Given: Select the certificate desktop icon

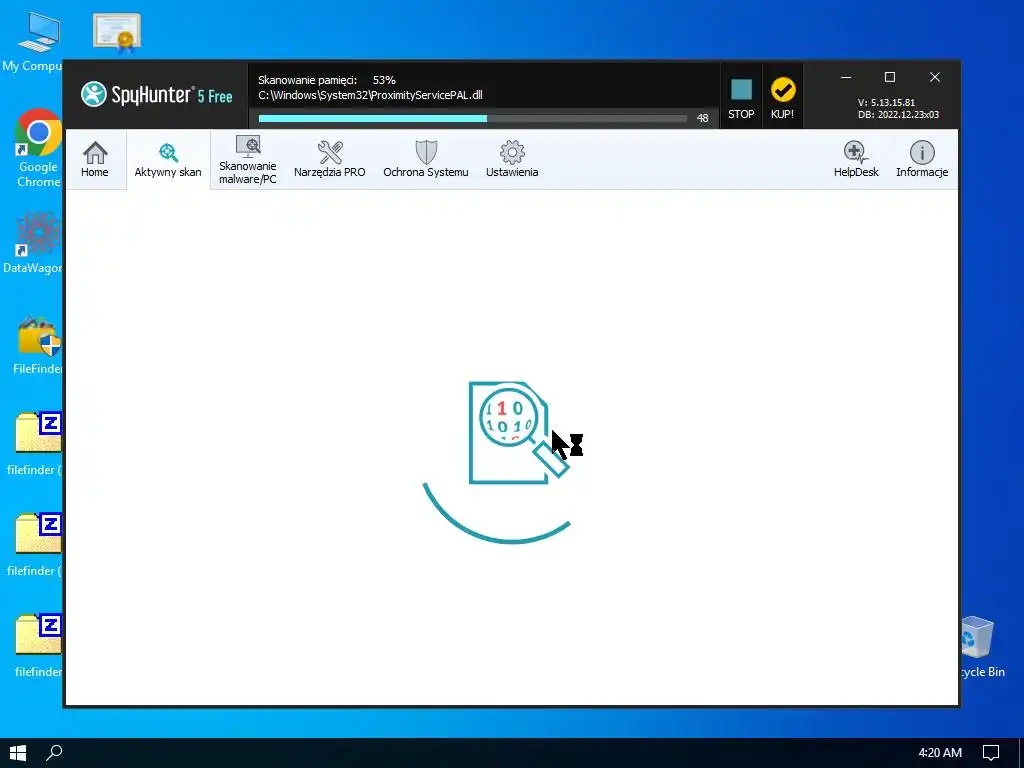Looking at the screenshot, I should pos(117,33).
